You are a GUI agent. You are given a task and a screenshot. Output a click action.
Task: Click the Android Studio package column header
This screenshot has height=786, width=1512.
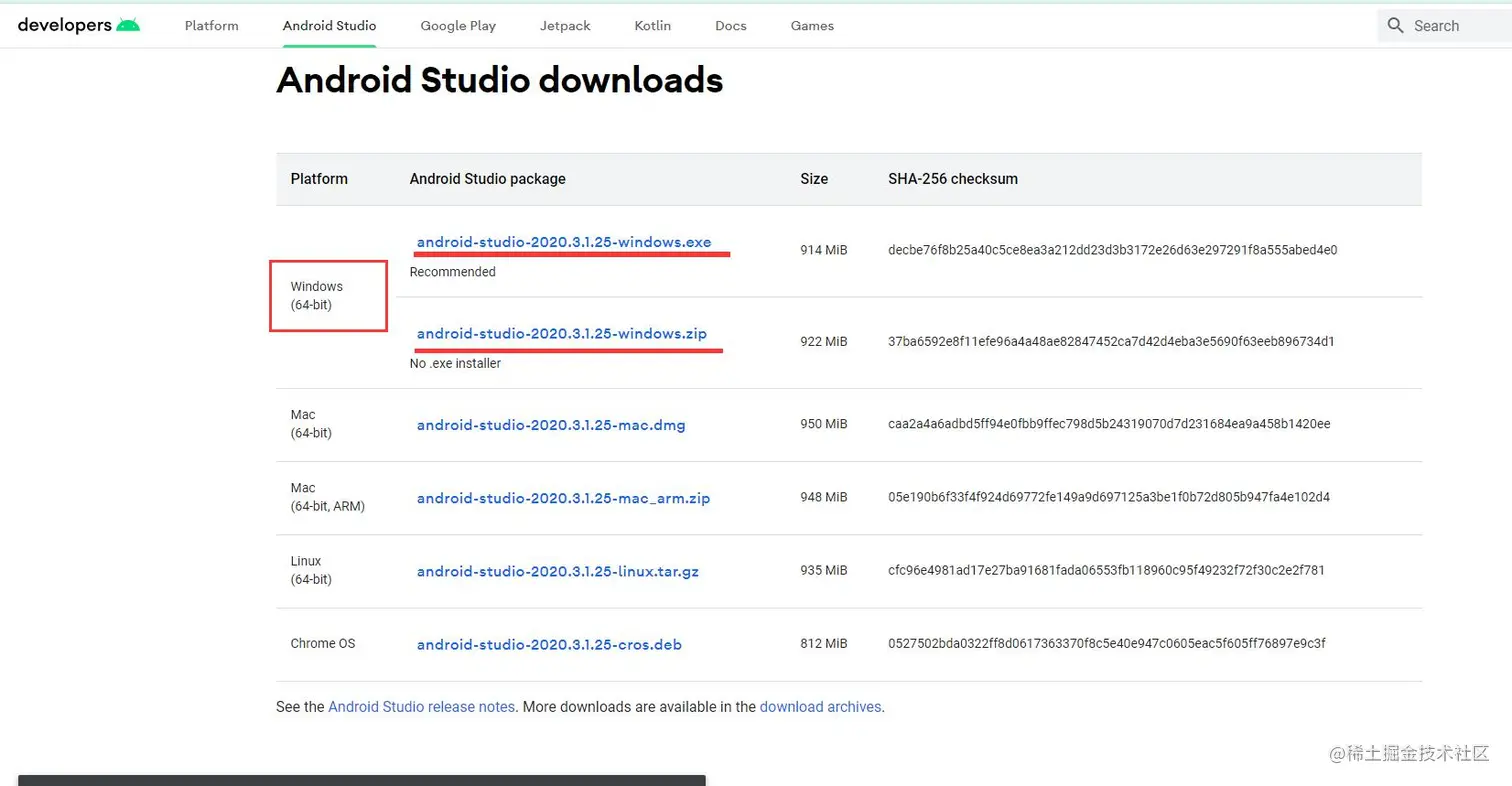[487, 179]
